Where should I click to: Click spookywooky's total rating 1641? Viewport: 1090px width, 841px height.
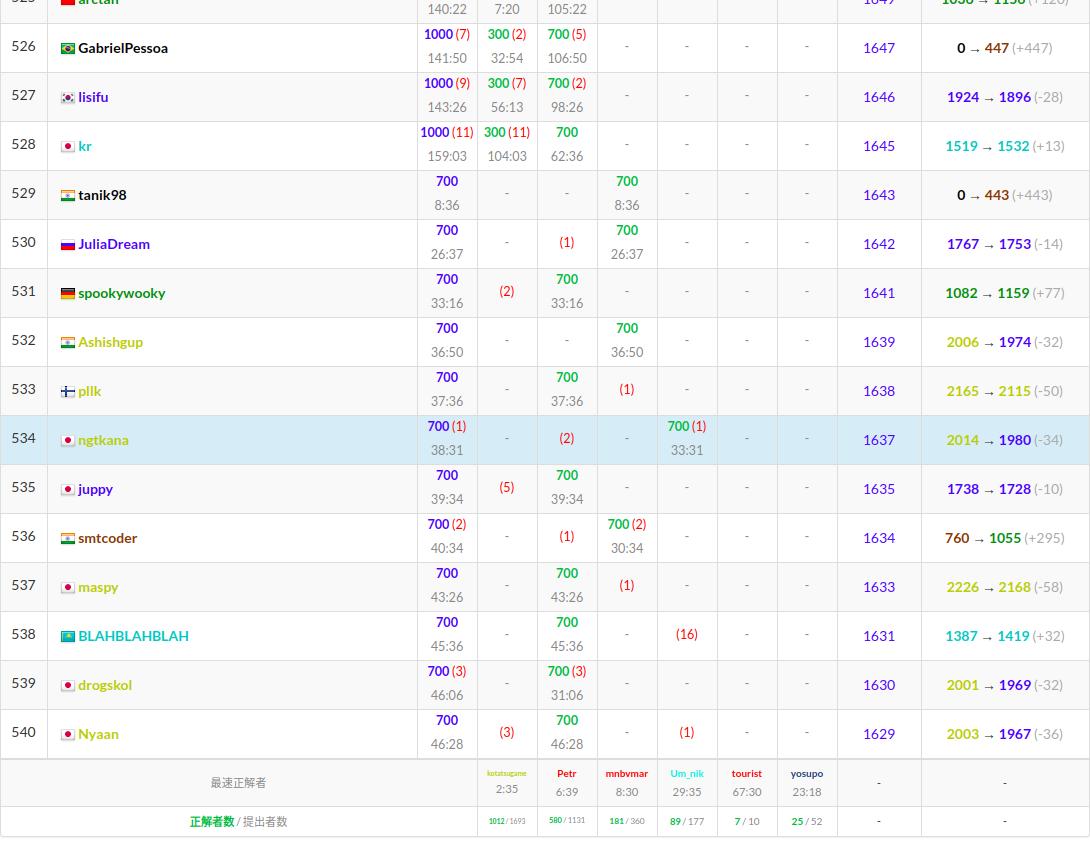coord(879,292)
